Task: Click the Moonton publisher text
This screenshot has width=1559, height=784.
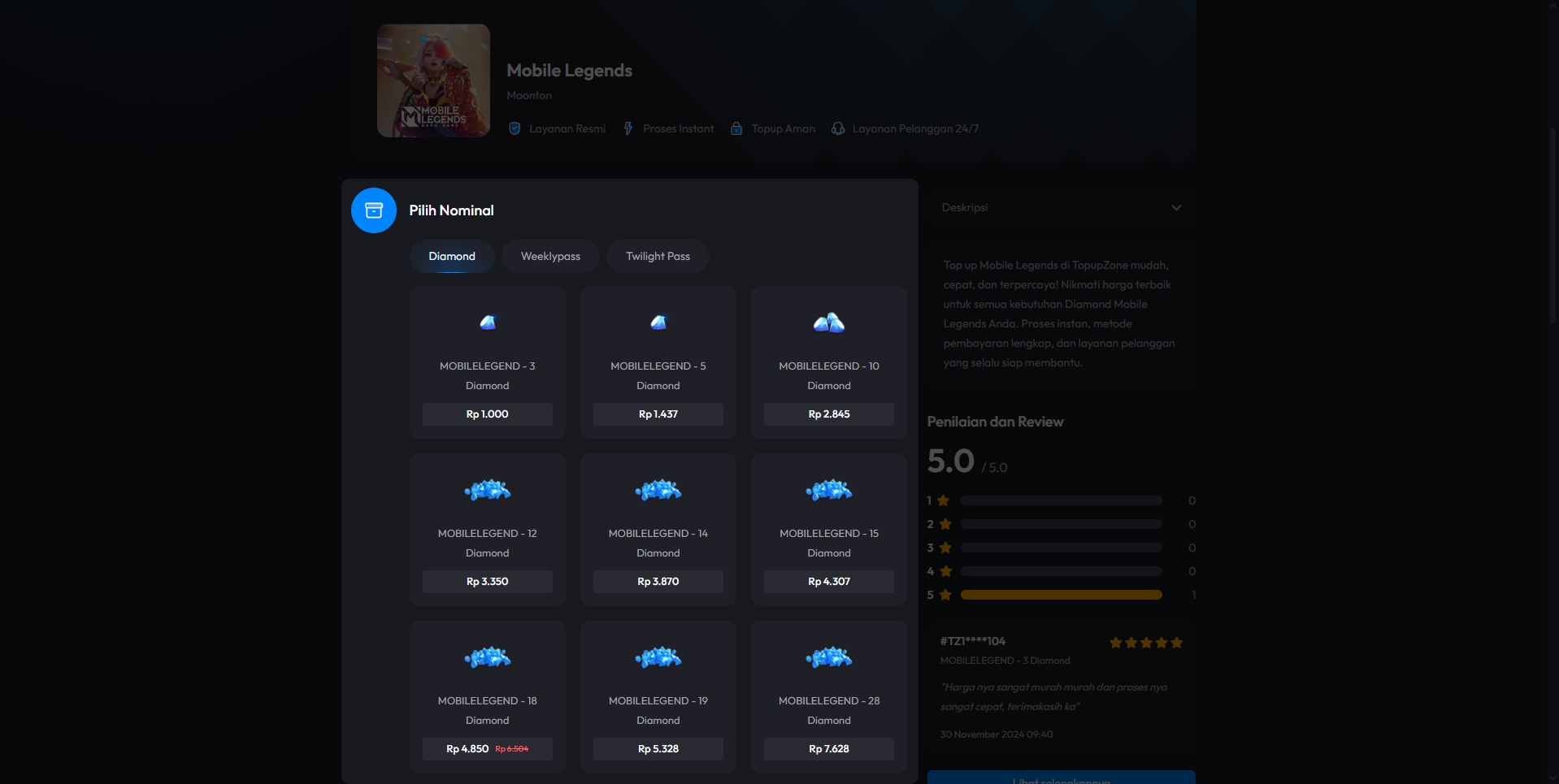Action: coord(529,96)
